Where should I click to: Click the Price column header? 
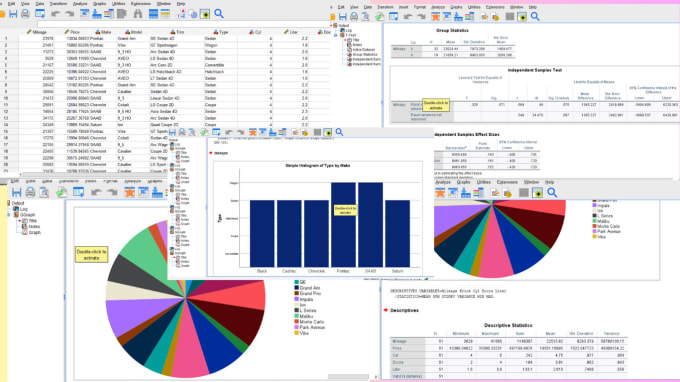pyautogui.click(x=72, y=32)
